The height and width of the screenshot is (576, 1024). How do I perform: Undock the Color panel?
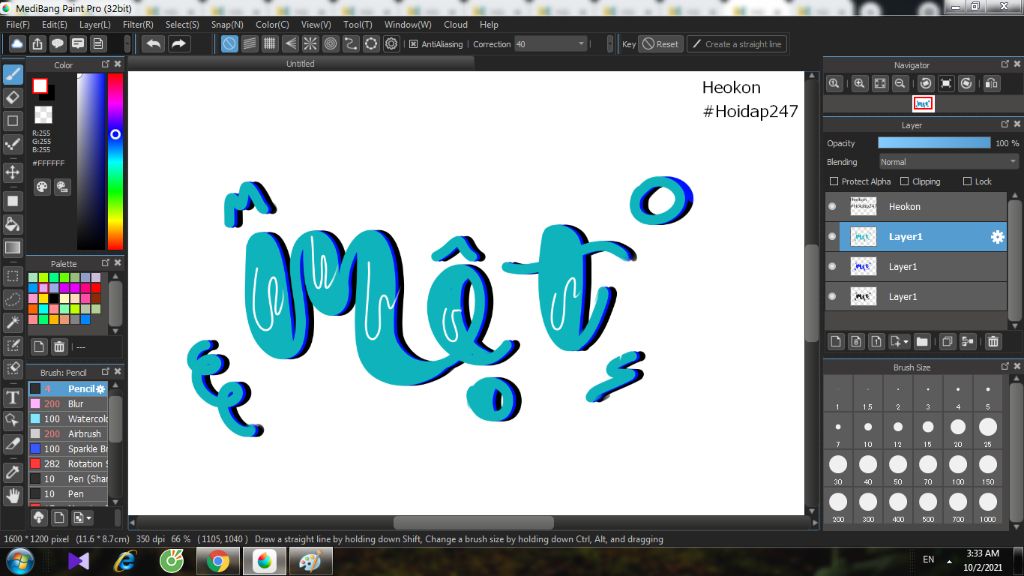(105, 64)
